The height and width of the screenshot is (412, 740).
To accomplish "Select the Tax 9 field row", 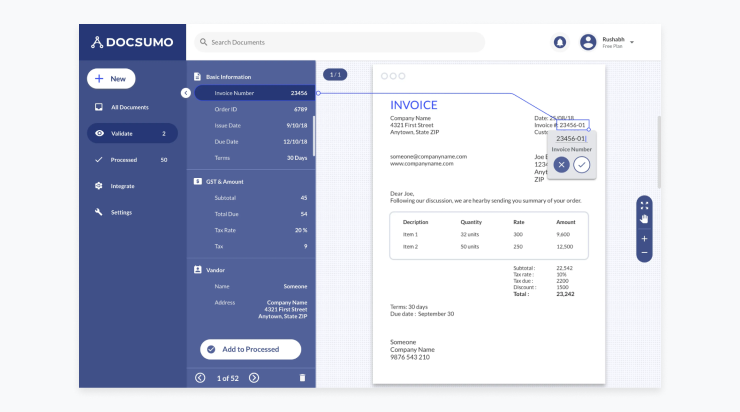I will point(255,246).
